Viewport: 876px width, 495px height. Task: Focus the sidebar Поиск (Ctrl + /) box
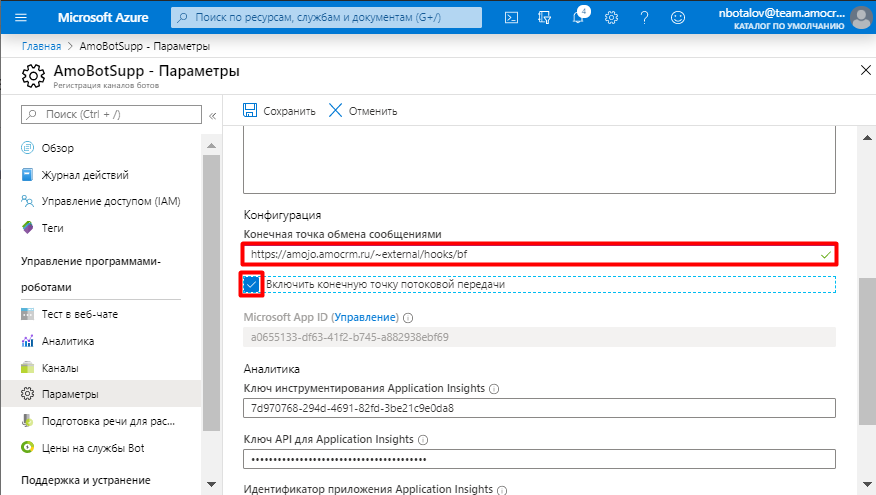pos(111,114)
